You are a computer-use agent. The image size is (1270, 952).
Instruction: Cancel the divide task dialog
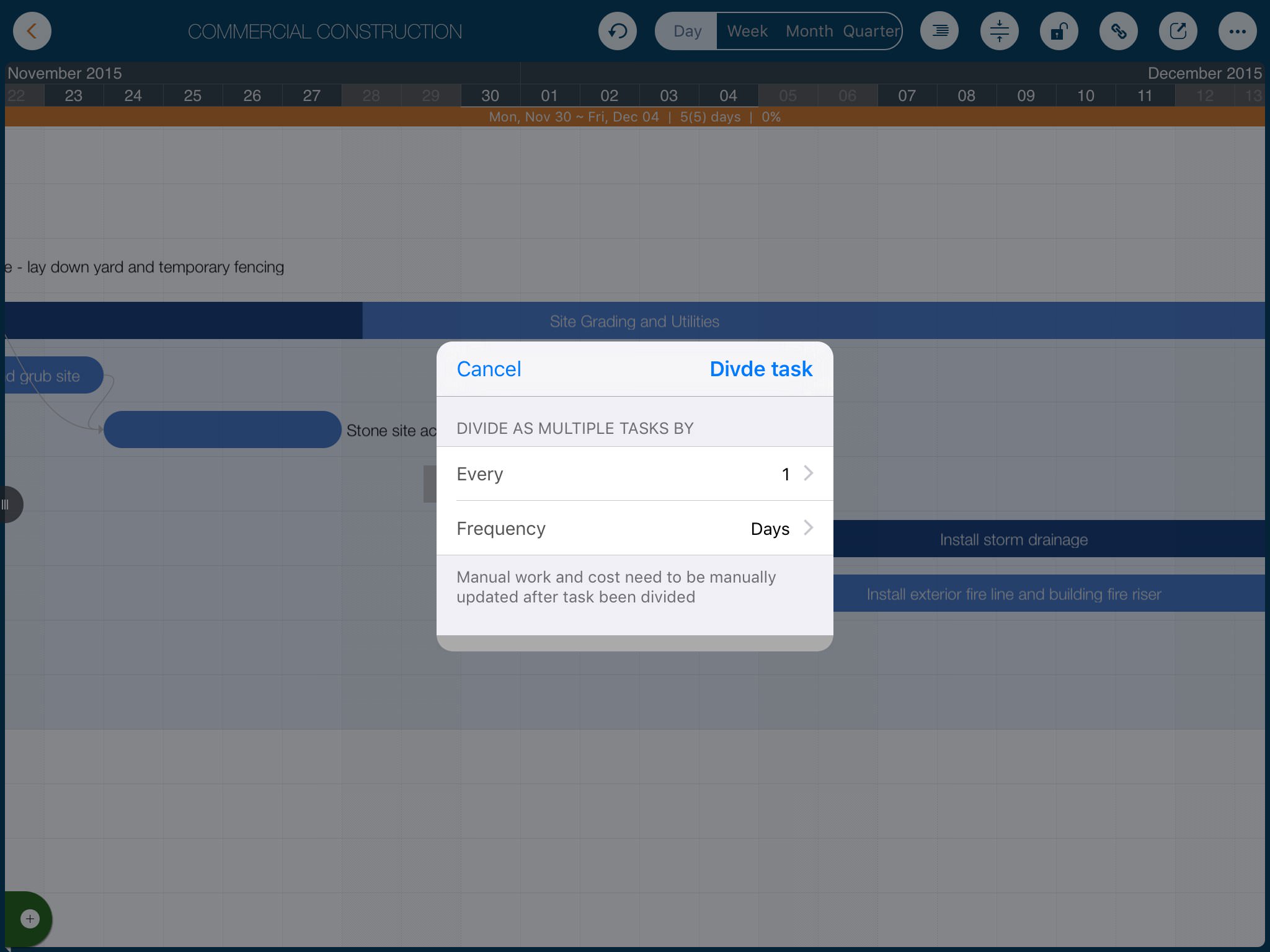click(x=489, y=369)
